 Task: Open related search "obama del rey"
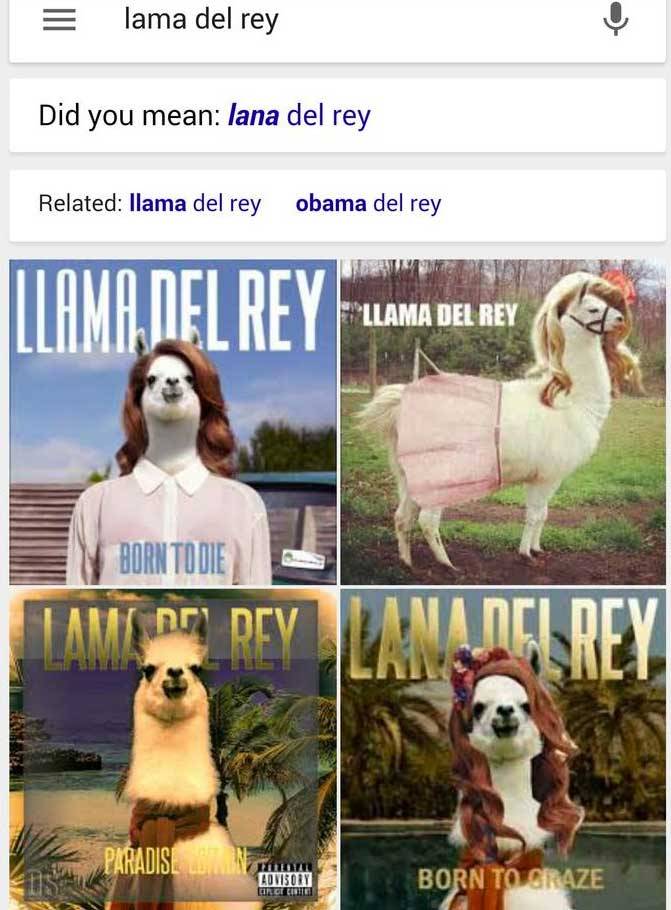point(369,203)
